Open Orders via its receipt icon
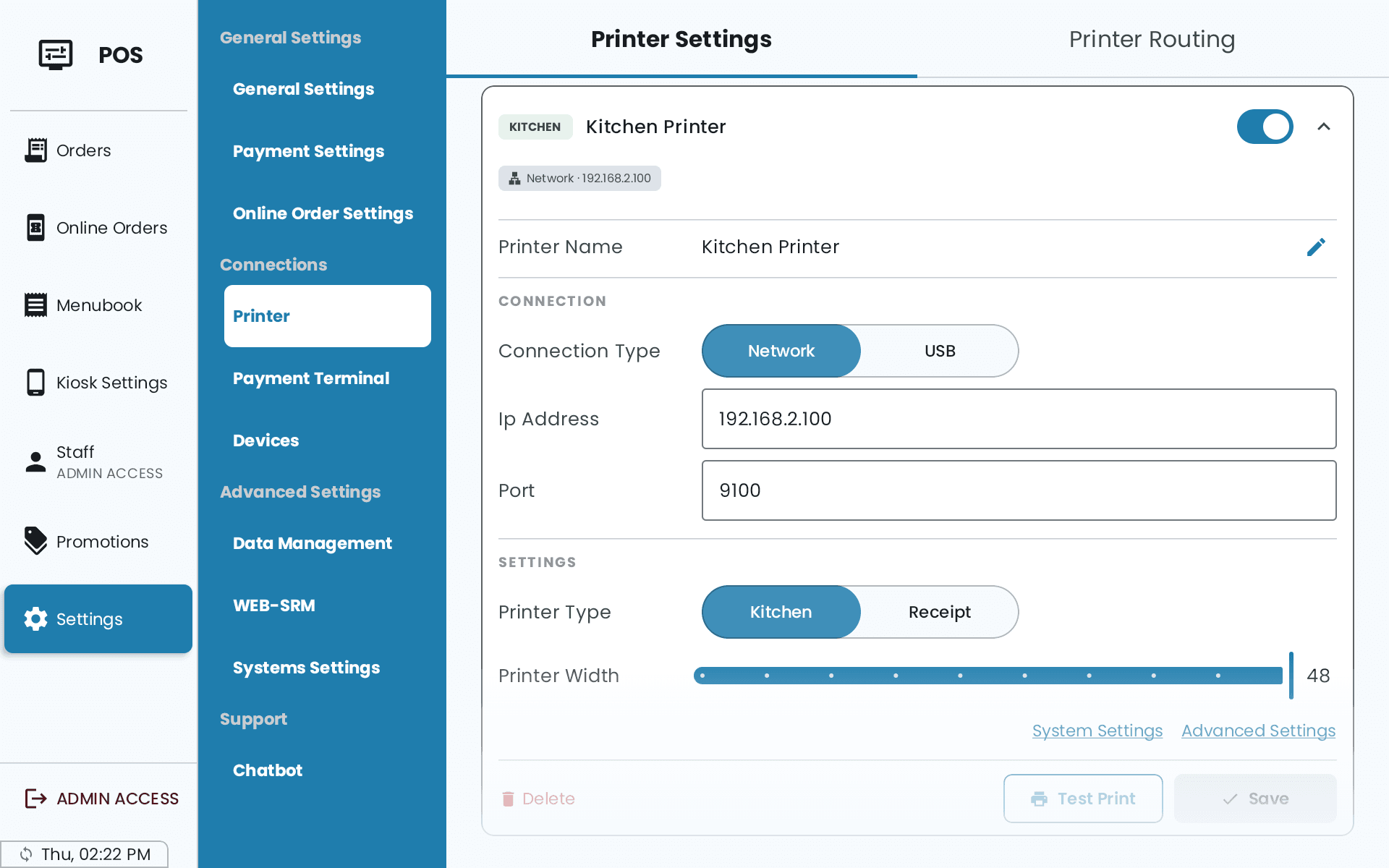 point(35,150)
